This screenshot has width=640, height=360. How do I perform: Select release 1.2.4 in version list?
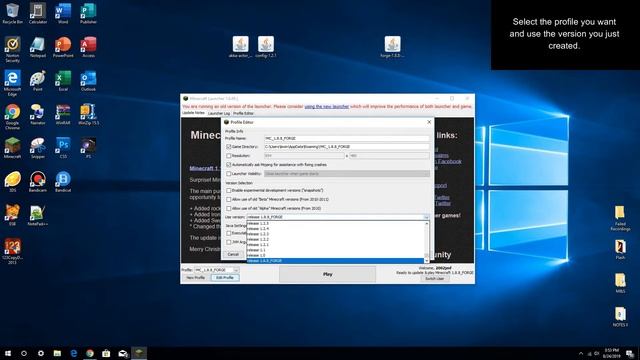pos(336,229)
